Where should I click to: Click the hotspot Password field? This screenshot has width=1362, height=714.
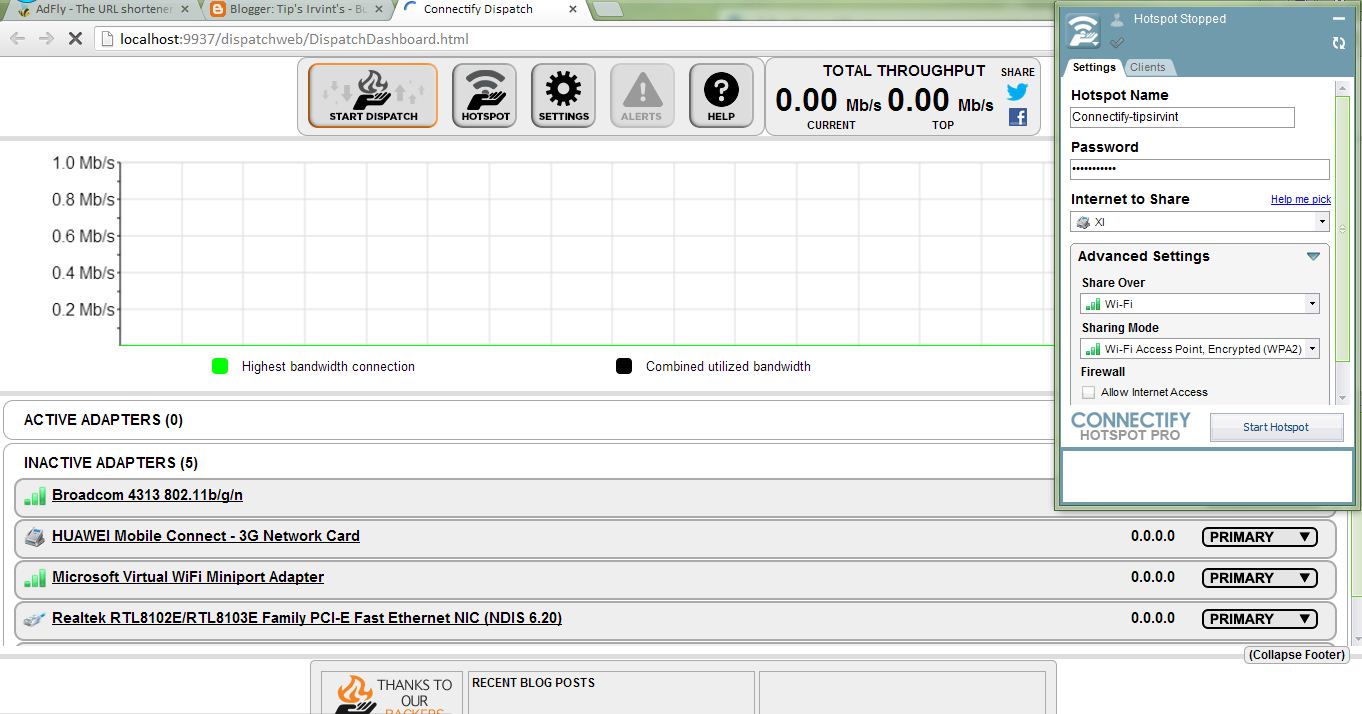[x=1200, y=169]
